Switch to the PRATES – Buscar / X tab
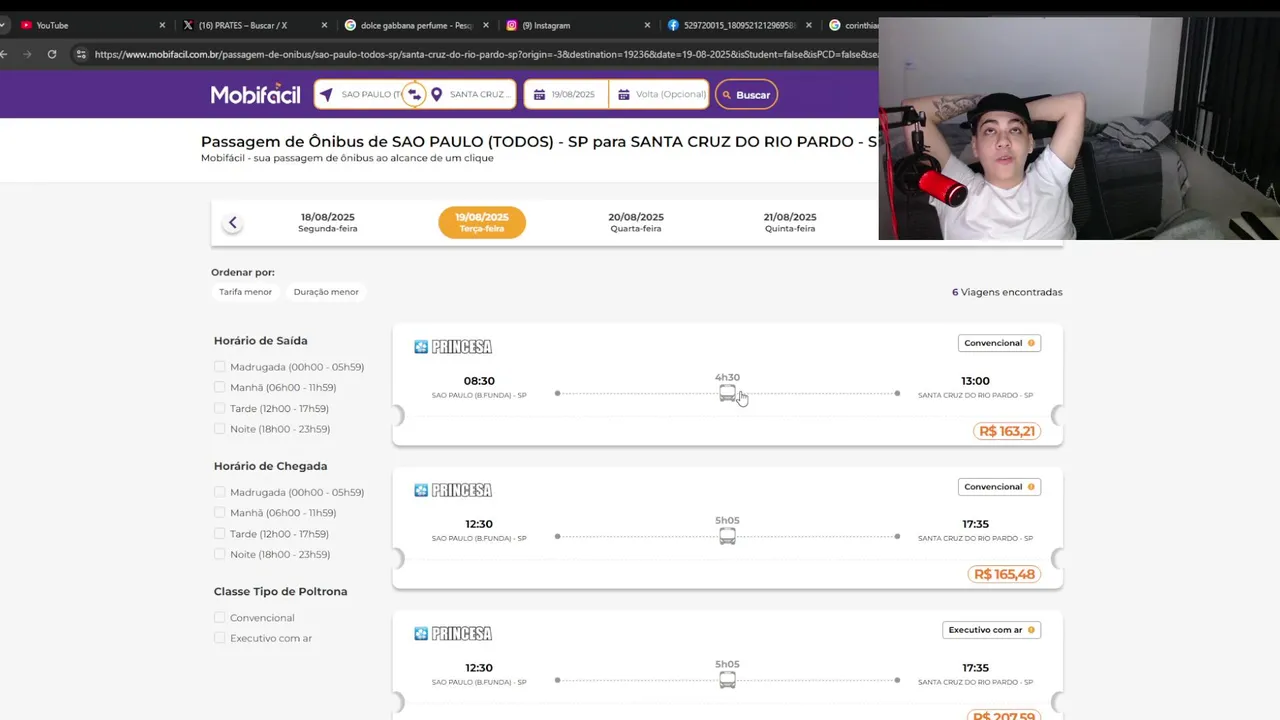The image size is (1280, 720). pyautogui.click(x=254, y=25)
